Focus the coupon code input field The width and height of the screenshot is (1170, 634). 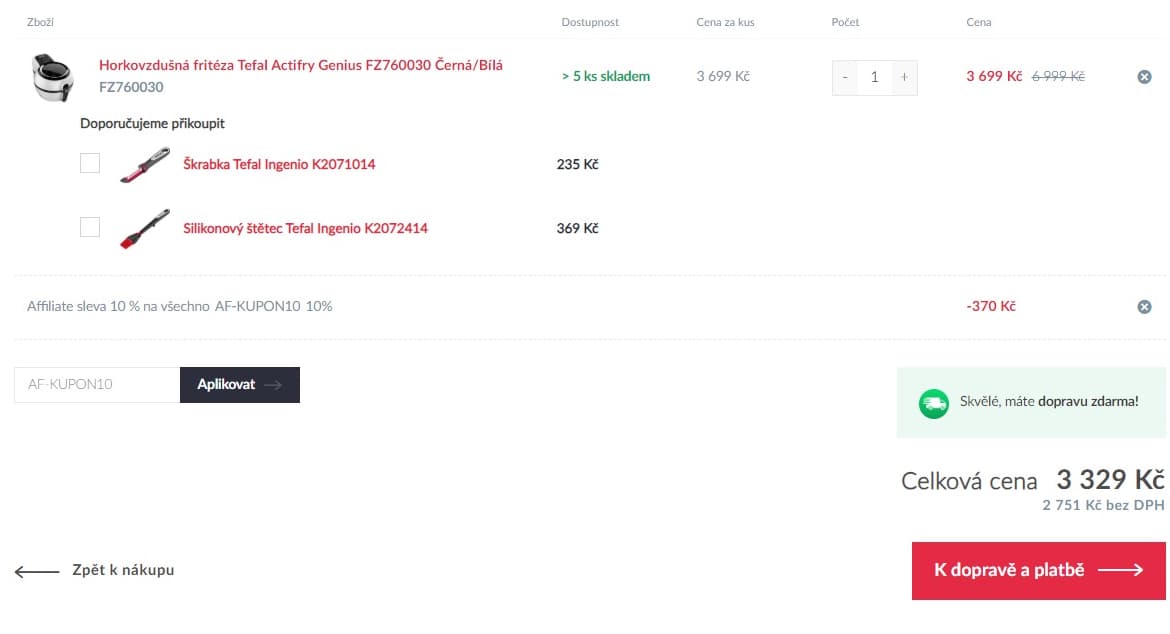coord(97,385)
